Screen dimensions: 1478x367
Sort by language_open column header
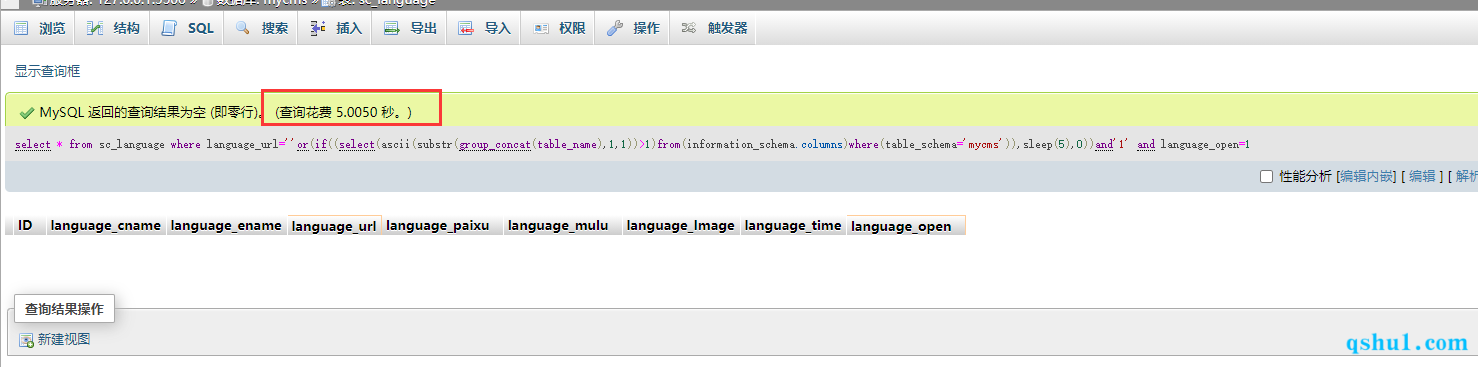[901, 226]
